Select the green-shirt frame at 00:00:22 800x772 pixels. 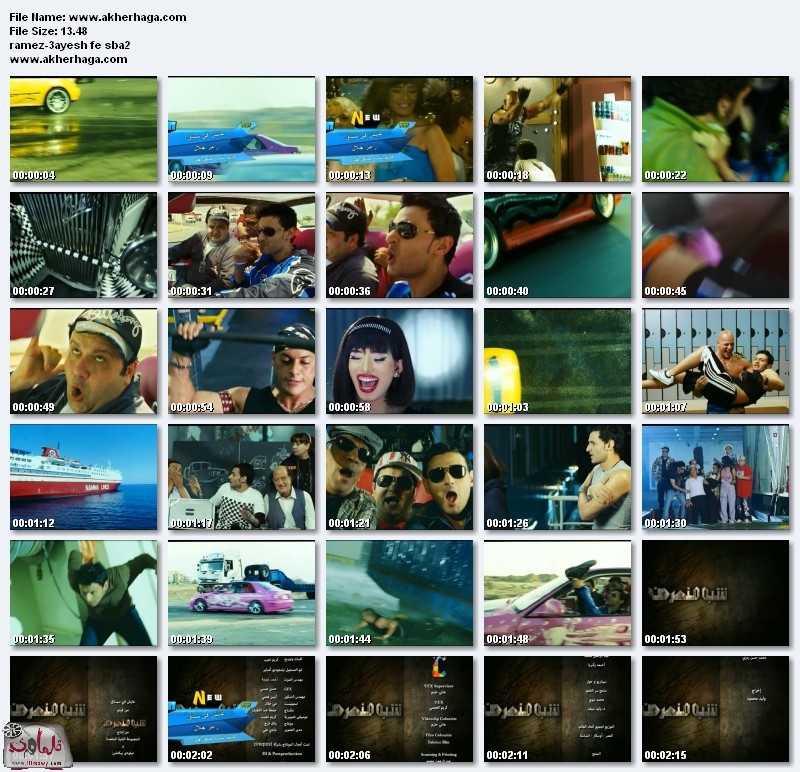[715, 129]
